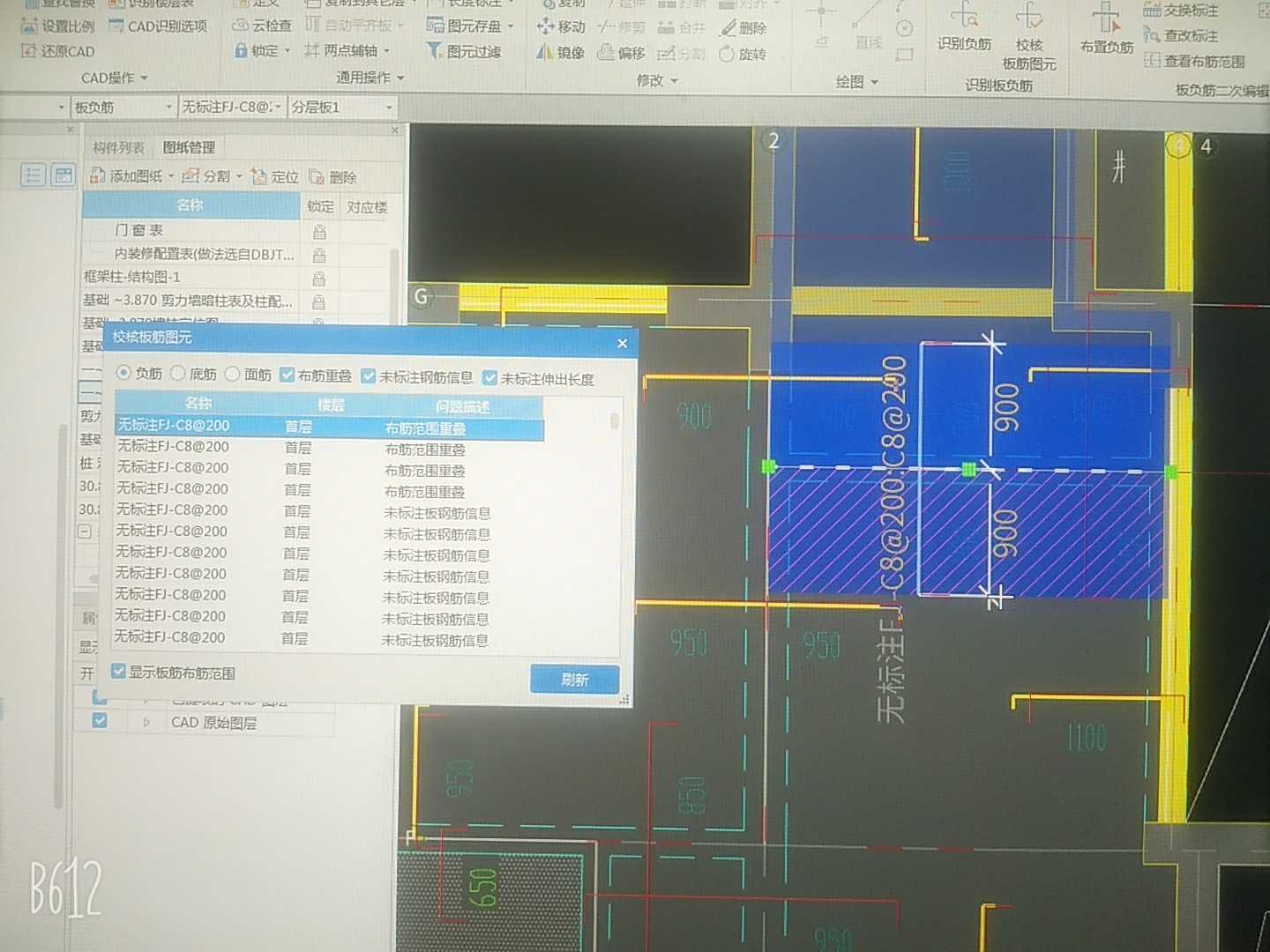Click 图元存盘 save elements icon
The height and width of the screenshot is (952, 1270).
click(x=435, y=26)
